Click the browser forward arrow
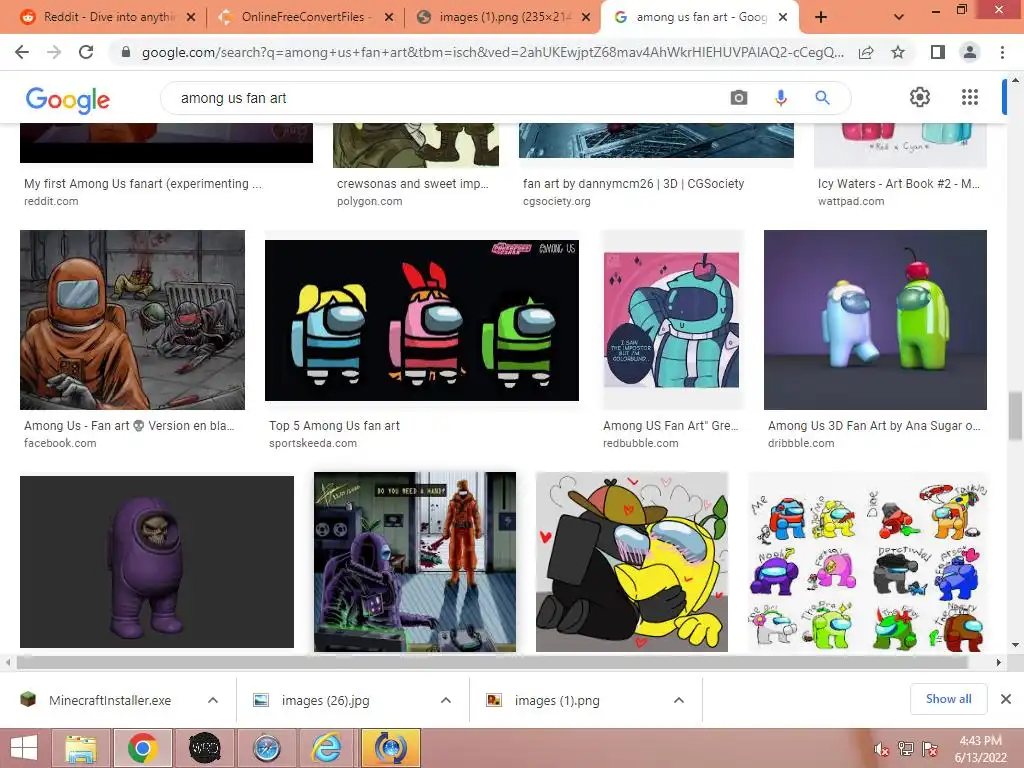The image size is (1024, 768). (54, 52)
